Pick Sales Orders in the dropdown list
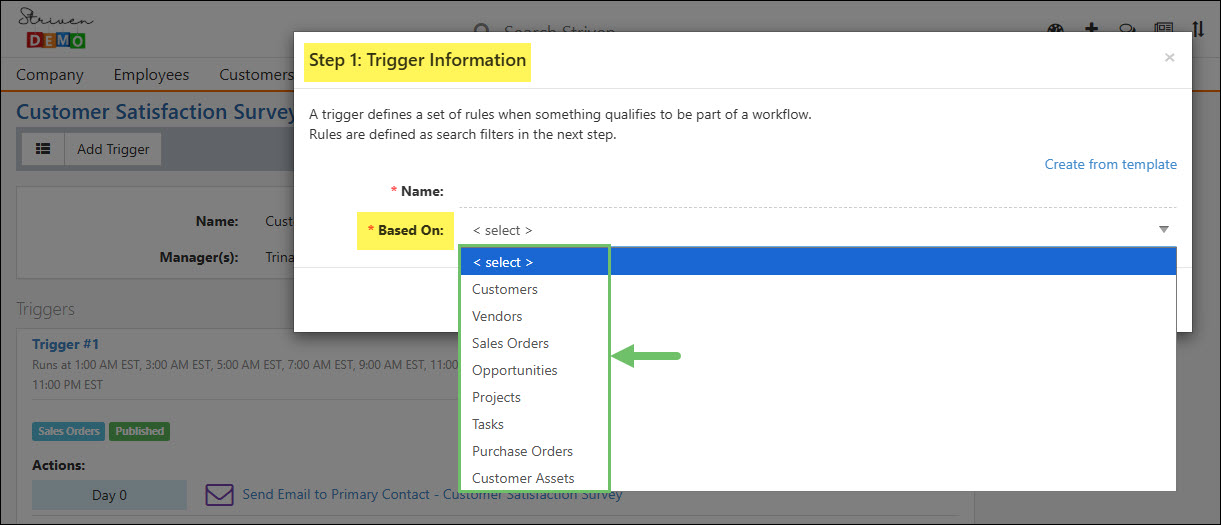This screenshot has height=525, width=1221. 817,343
